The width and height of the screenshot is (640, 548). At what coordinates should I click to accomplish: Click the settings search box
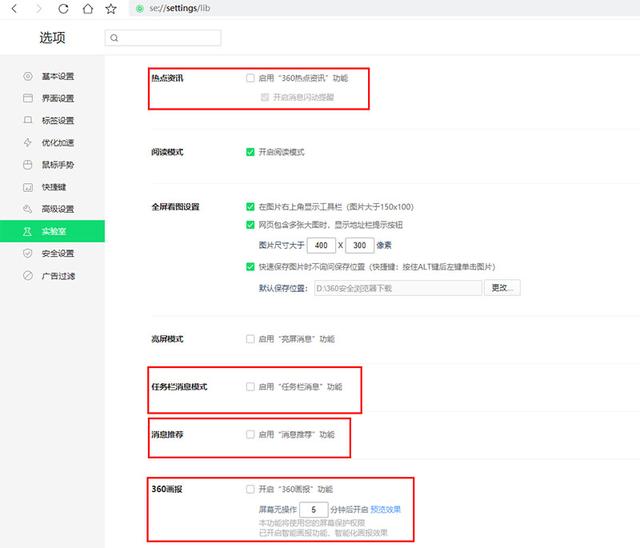pos(163,38)
